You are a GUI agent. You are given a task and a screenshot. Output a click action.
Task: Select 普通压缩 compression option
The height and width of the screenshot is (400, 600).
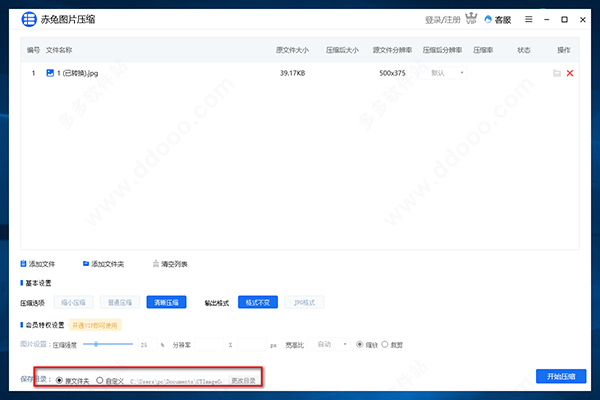point(120,302)
